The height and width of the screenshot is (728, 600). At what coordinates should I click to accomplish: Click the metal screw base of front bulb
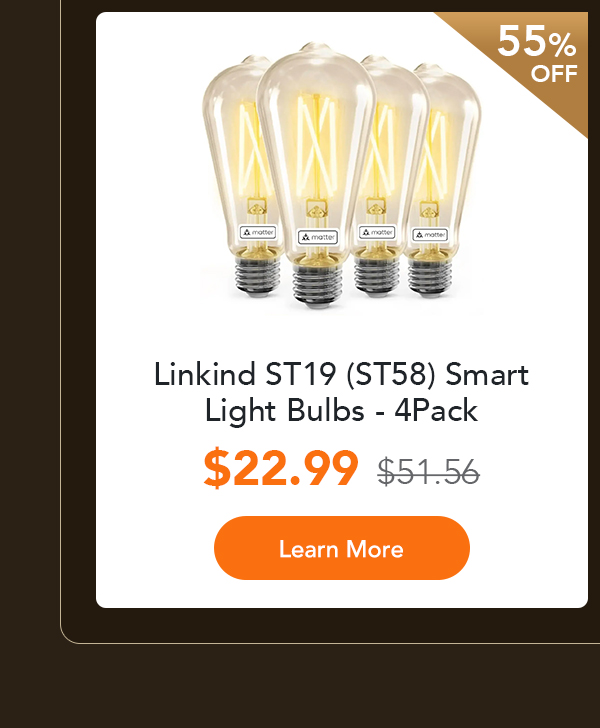pyautogui.click(x=318, y=286)
